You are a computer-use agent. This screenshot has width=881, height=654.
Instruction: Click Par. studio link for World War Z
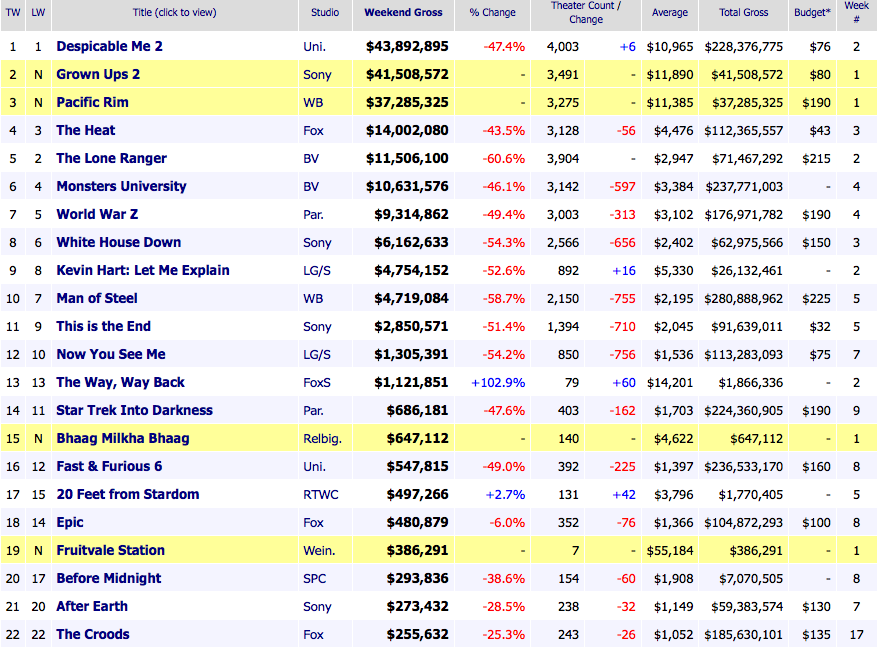point(314,215)
